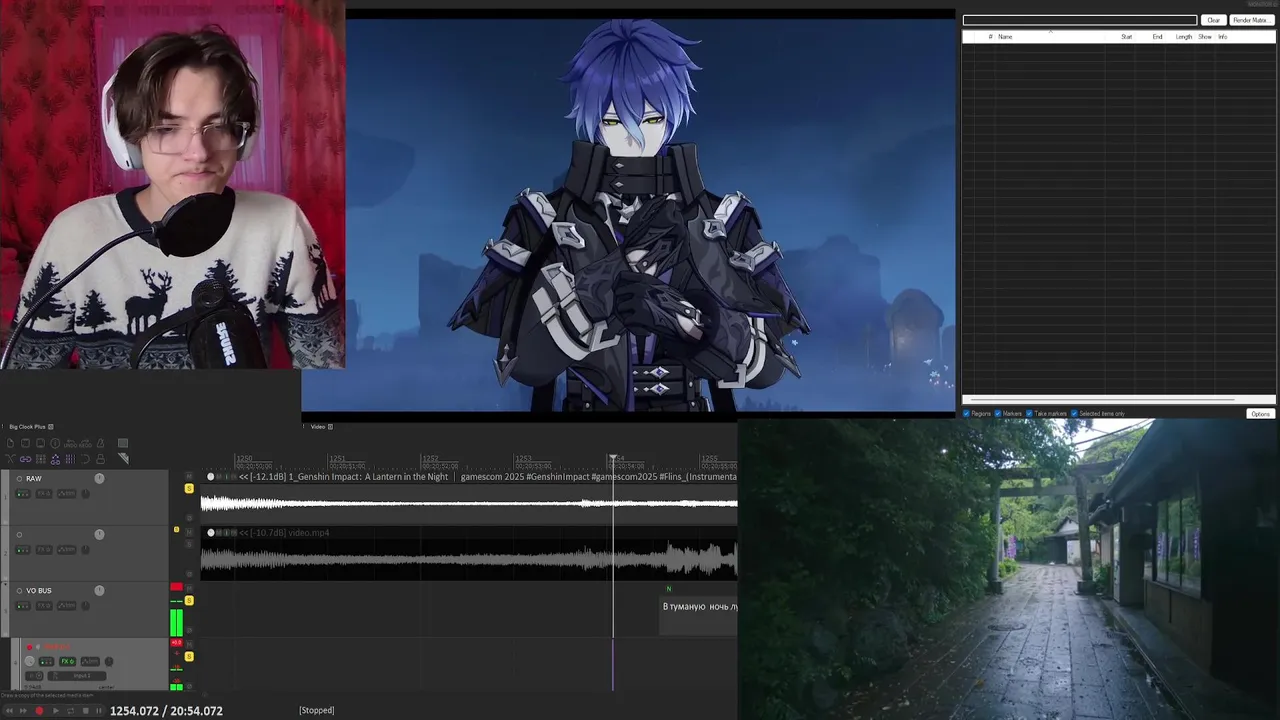Open green FX button on armed track

[68, 661]
